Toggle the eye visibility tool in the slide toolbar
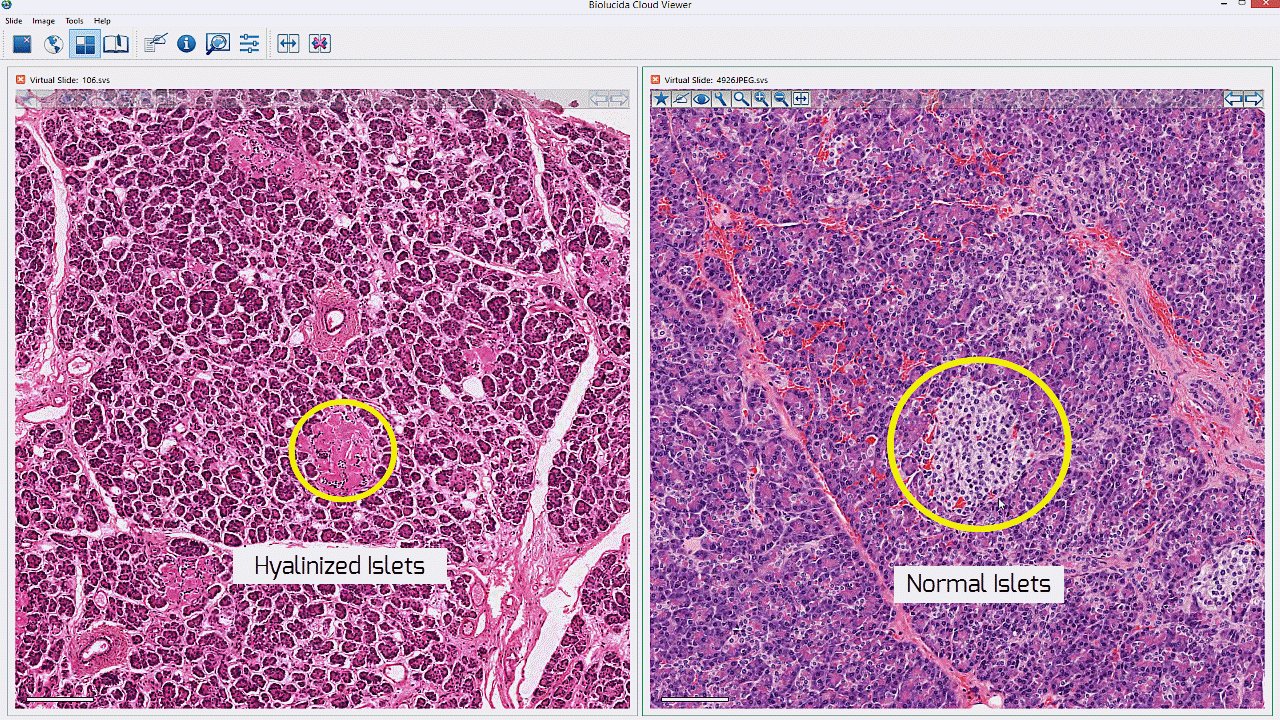 click(701, 99)
